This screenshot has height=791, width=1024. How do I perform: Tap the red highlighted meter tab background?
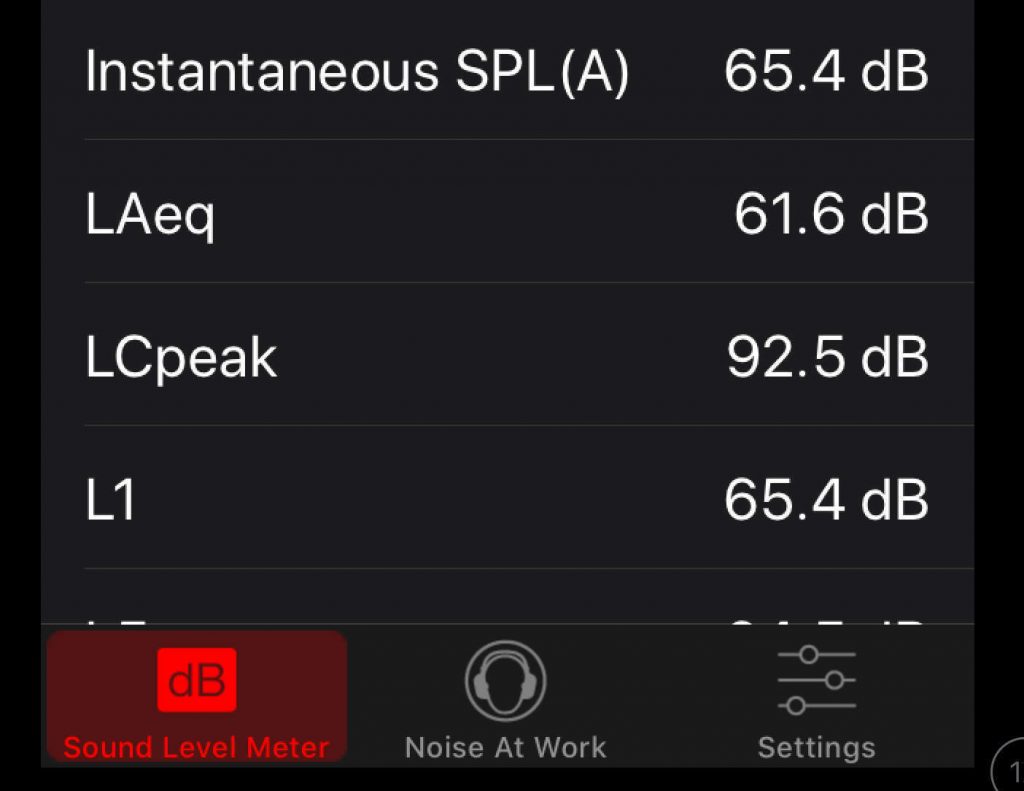[x=196, y=695]
